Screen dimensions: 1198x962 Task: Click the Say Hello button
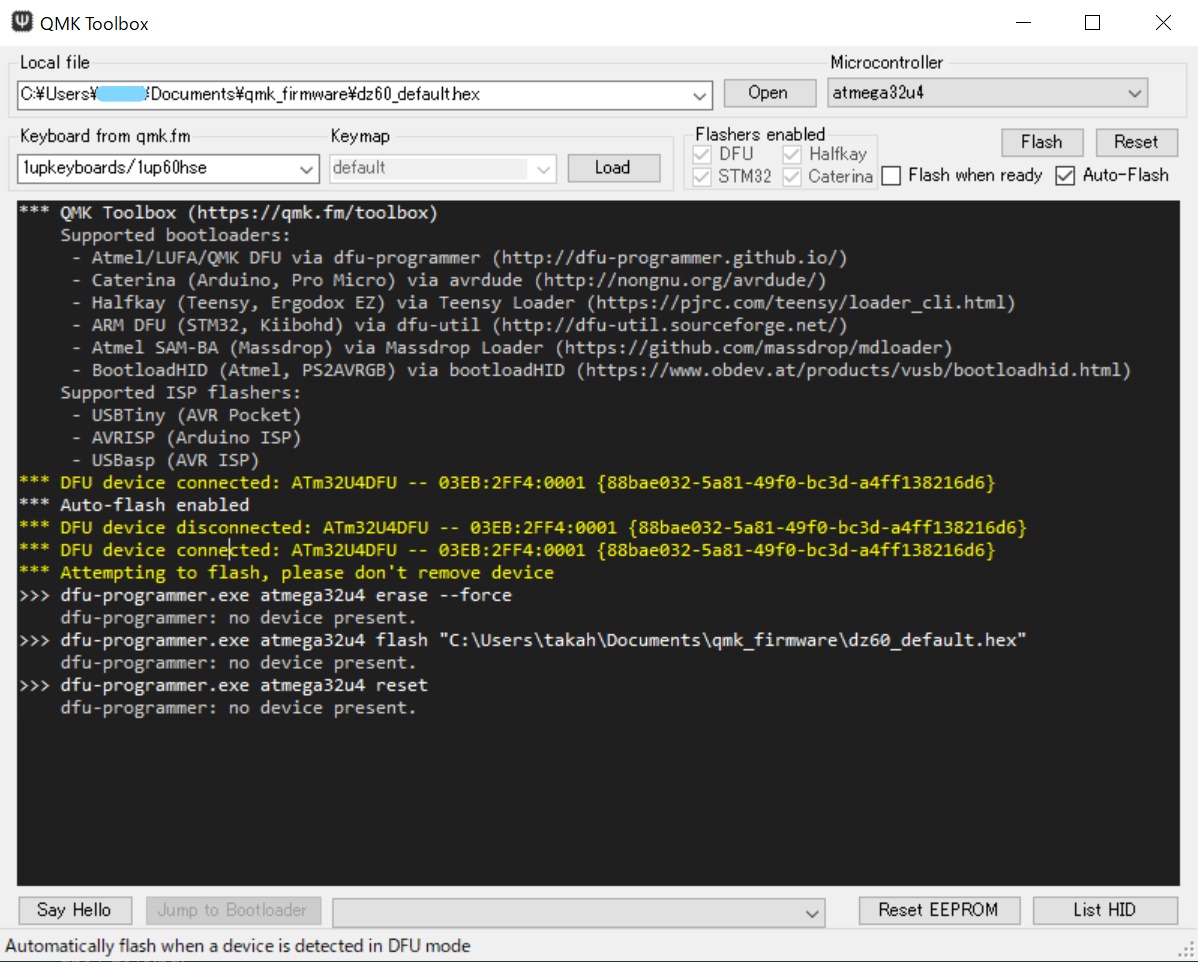[x=75, y=910]
